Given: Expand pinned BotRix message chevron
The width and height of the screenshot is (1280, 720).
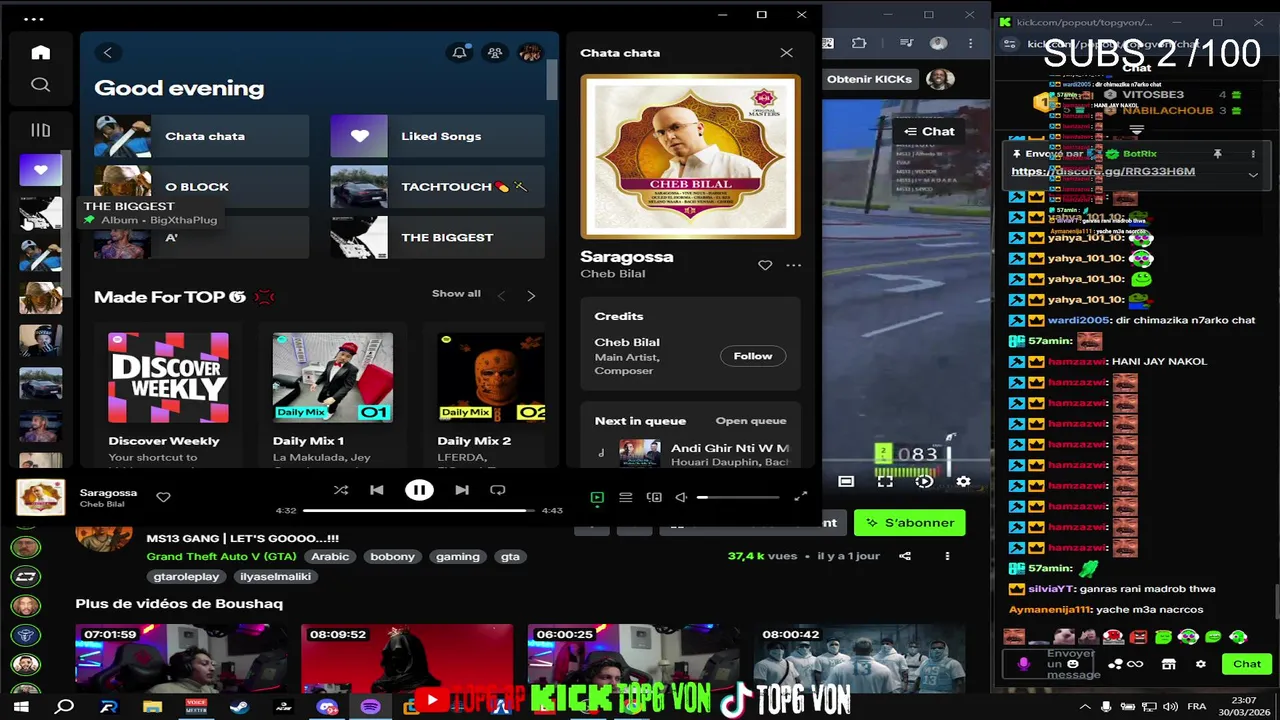Looking at the screenshot, I should (x=1253, y=174).
